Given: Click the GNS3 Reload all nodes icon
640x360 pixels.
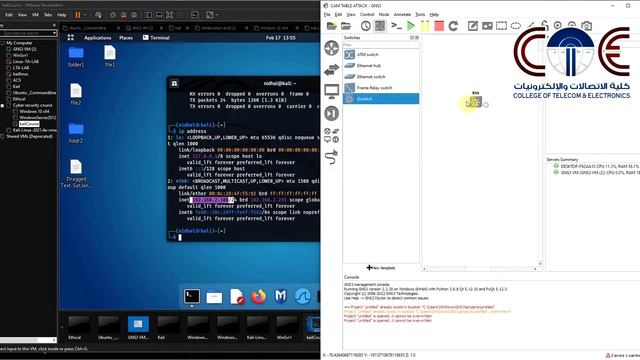Looking at the screenshot, I should [453, 26].
